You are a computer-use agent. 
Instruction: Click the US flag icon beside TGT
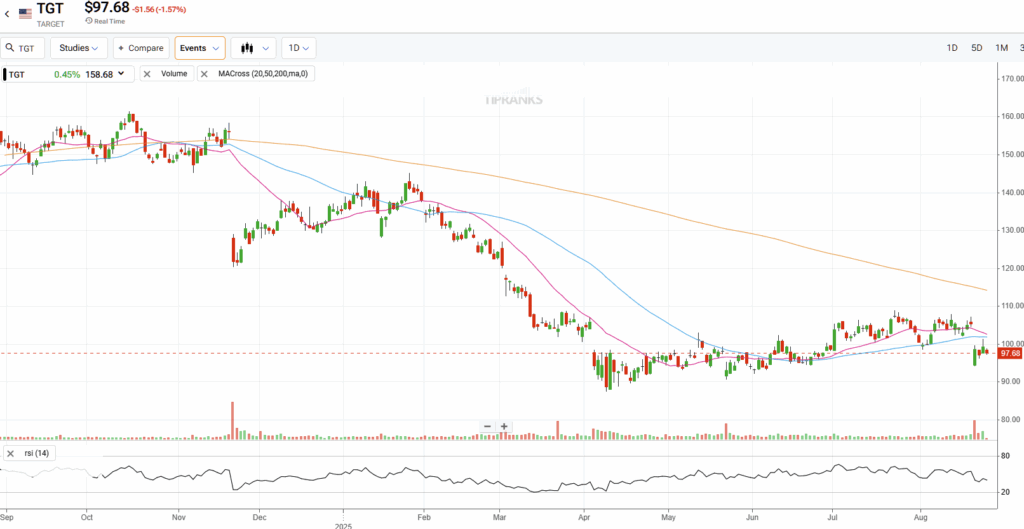click(x=25, y=13)
